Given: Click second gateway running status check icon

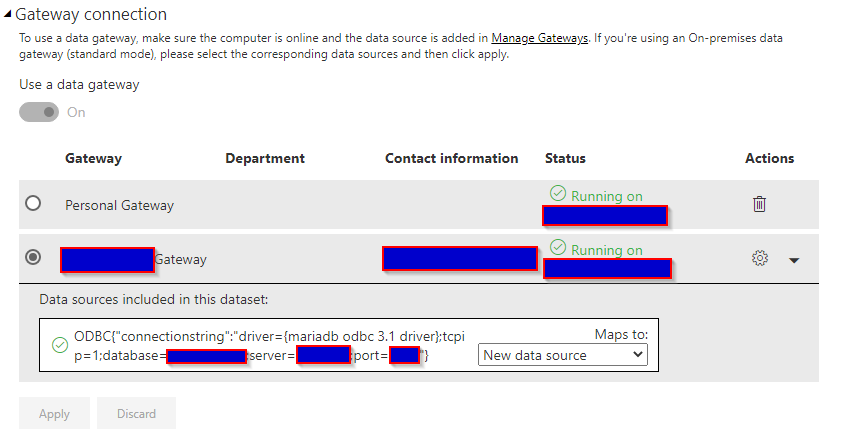Looking at the screenshot, I should [x=558, y=247].
